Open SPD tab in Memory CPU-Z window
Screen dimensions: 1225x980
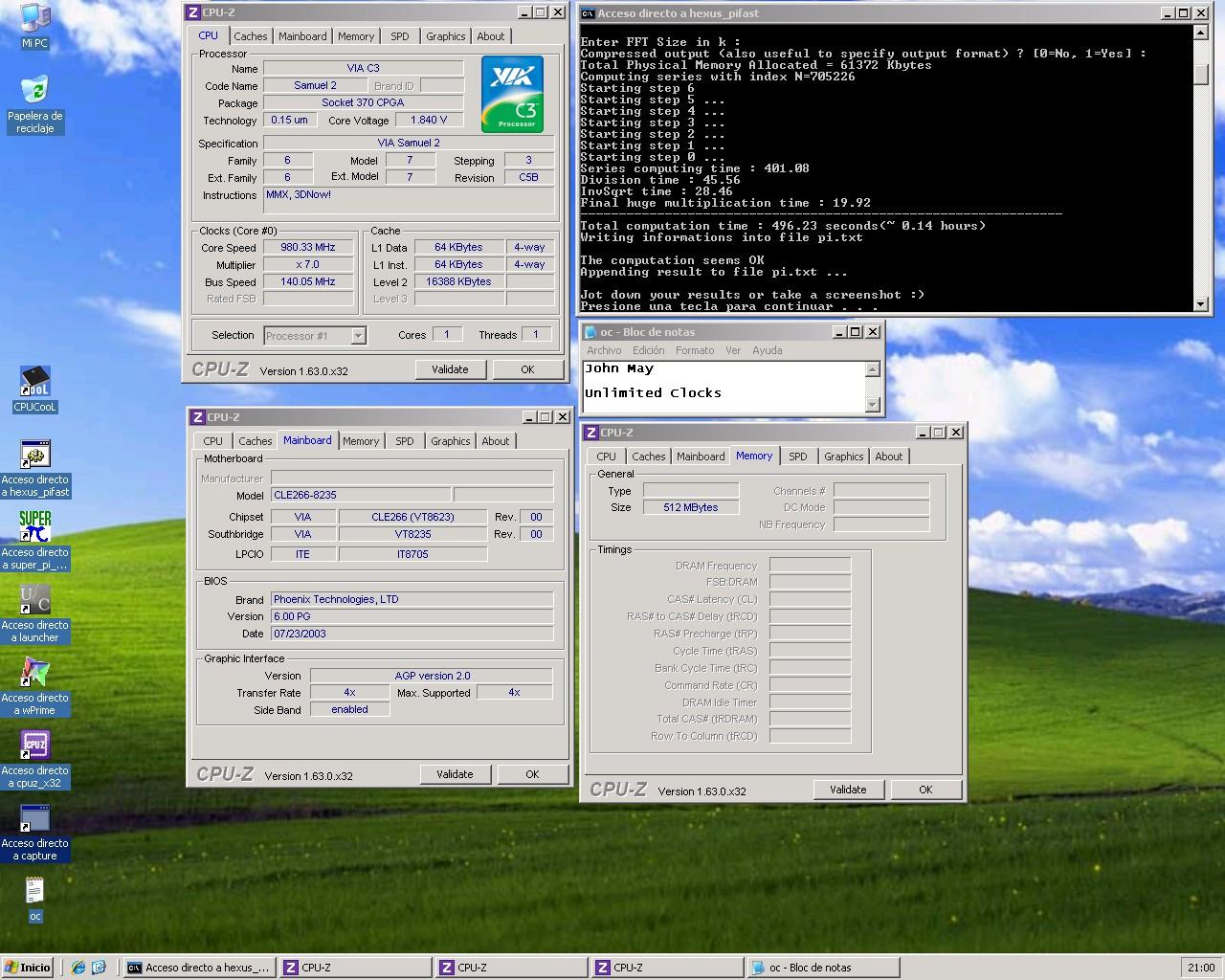pos(798,457)
